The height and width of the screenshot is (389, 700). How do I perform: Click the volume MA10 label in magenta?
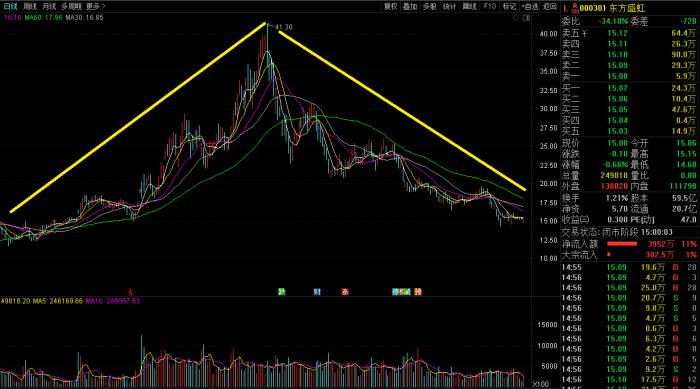pyautogui.click(x=112, y=301)
